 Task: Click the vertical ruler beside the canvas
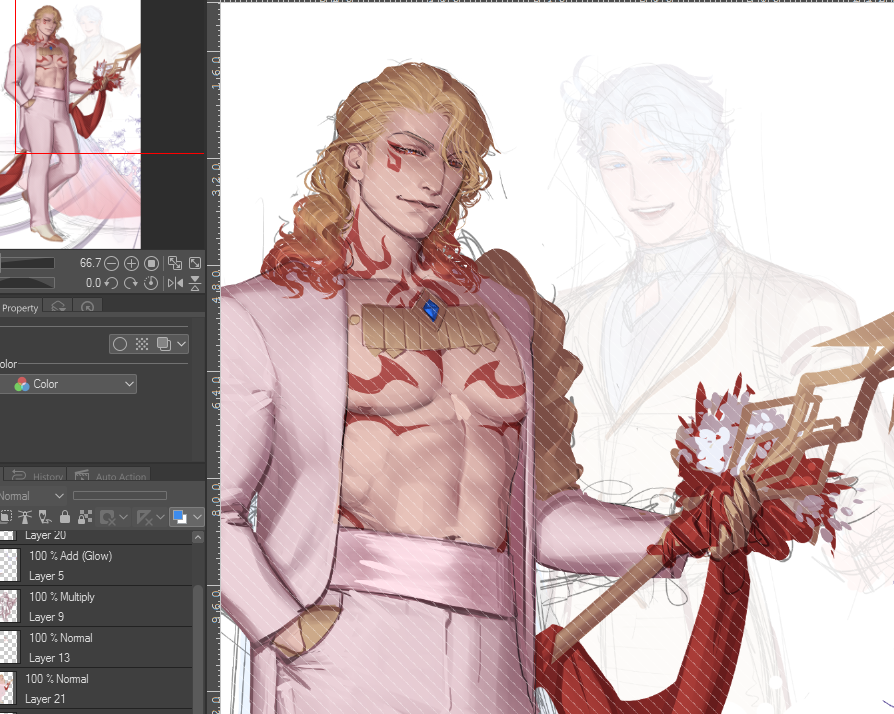[214, 357]
